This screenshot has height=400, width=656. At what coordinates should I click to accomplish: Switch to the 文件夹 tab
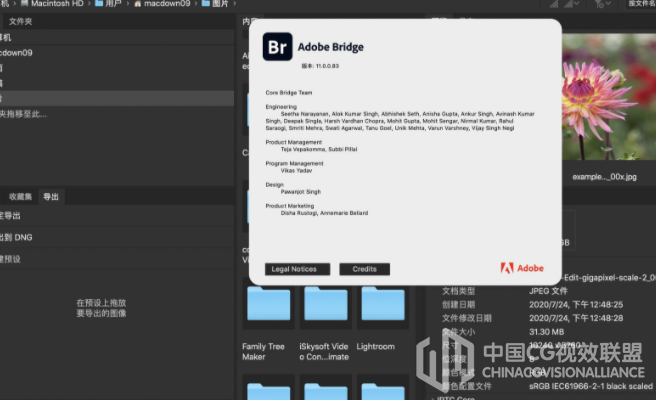[x=20, y=21]
